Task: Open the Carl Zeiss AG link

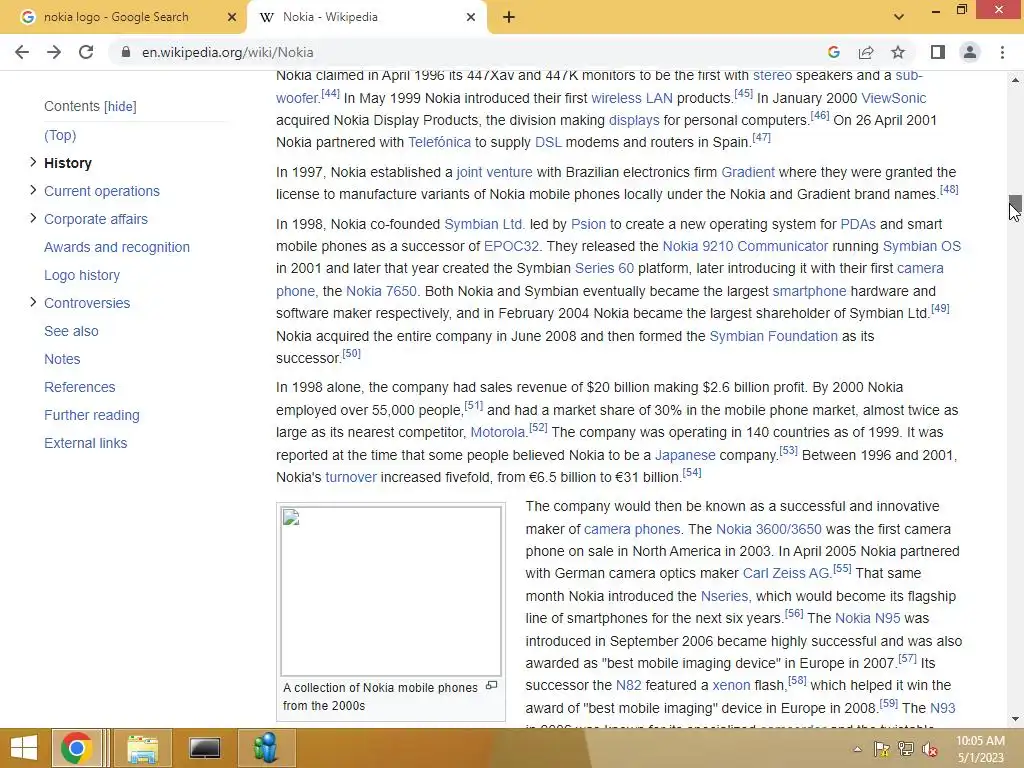Action: click(786, 573)
